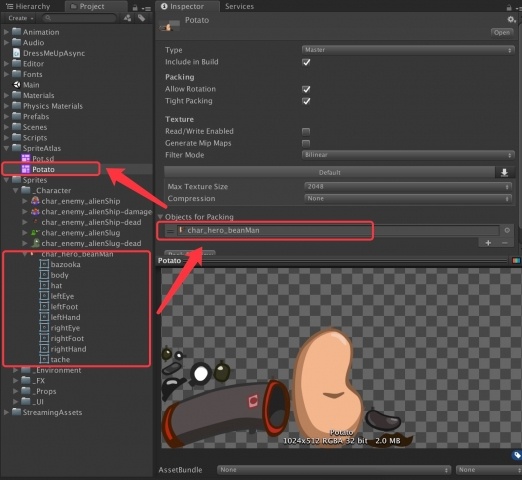Screen dimensions: 522x480
Task: Open the AssetBundle variant dropdown
Action: (x=489, y=470)
